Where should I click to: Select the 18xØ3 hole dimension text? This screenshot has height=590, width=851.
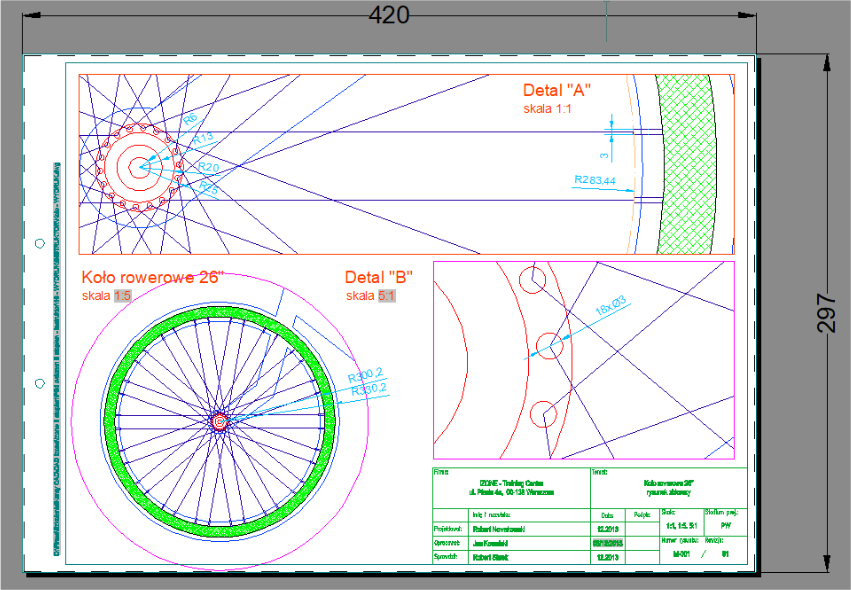pyautogui.click(x=611, y=305)
